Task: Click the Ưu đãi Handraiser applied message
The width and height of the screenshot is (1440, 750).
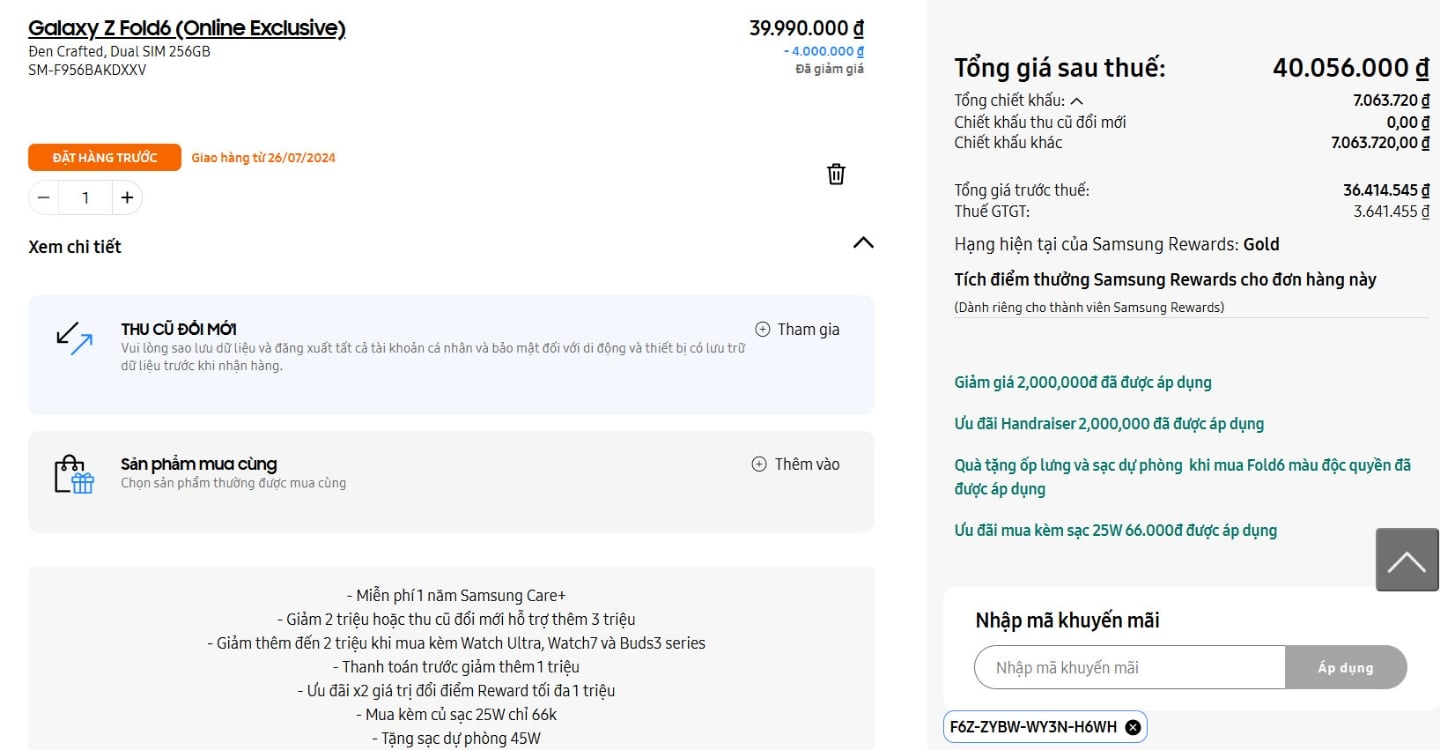Action: [x=1109, y=423]
